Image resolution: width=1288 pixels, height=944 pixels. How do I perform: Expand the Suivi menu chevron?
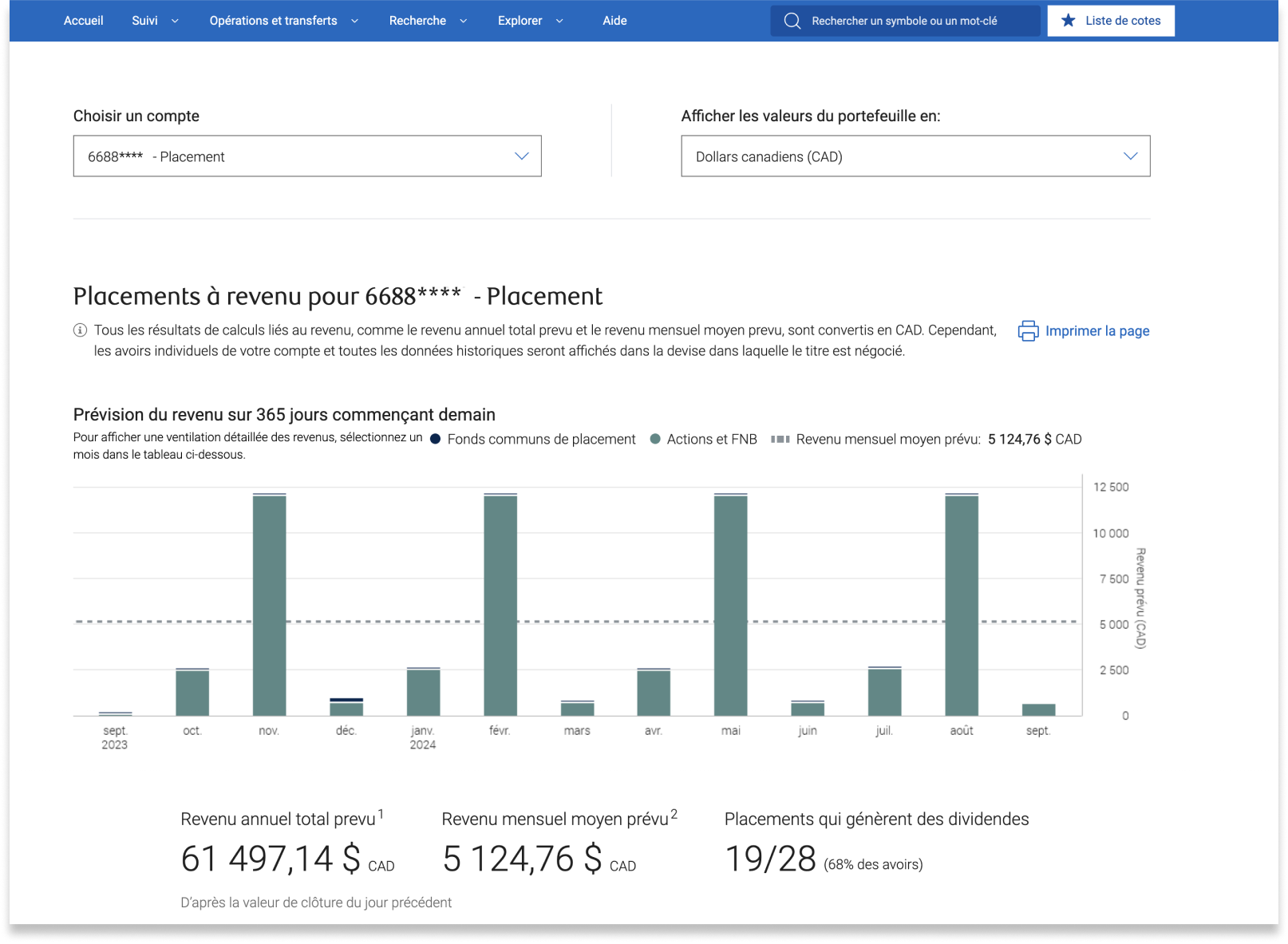click(175, 21)
